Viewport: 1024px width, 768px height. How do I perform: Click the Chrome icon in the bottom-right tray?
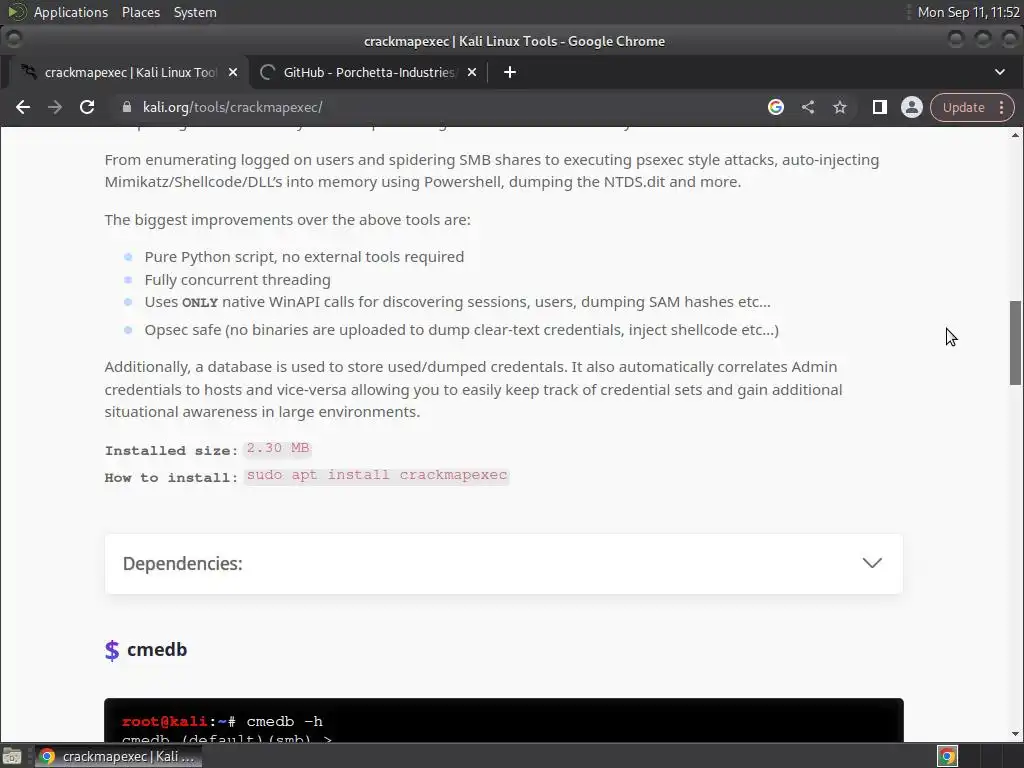point(947,757)
